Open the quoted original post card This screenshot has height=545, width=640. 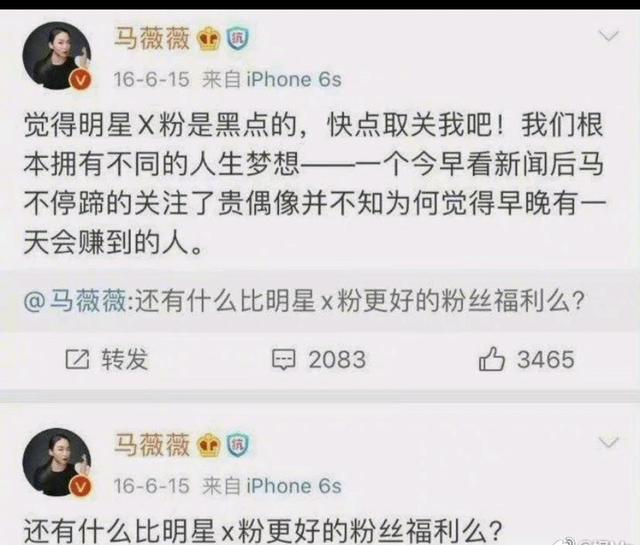[320, 301]
